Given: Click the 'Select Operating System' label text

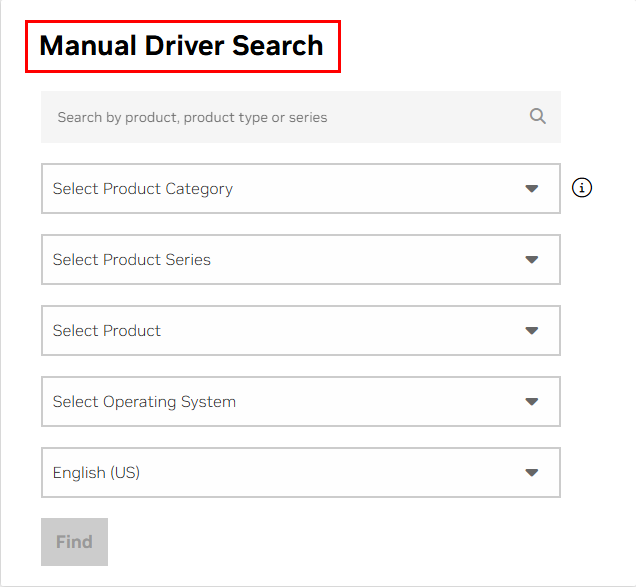Looking at the screenshot, I should click(x=144, y=402).
